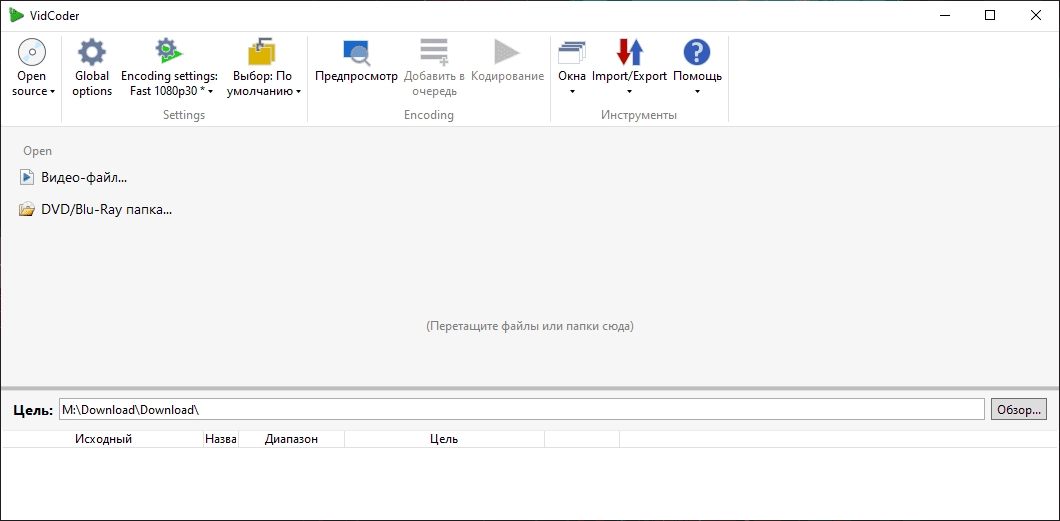Expand the Import/Export dropdown arrow
The image size is (1060, 521).
pos(629,92)
